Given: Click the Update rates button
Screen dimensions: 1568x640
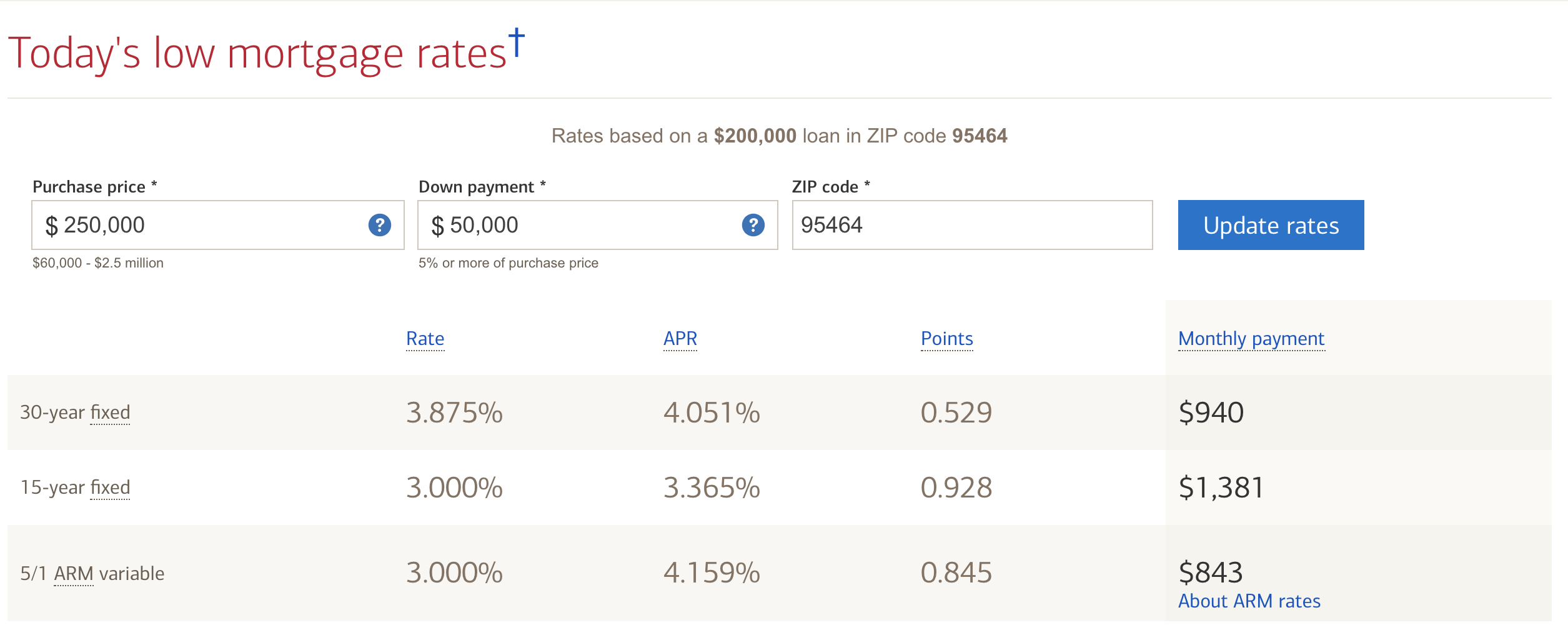Looking at the screenshot, I should coord(1271,225).
